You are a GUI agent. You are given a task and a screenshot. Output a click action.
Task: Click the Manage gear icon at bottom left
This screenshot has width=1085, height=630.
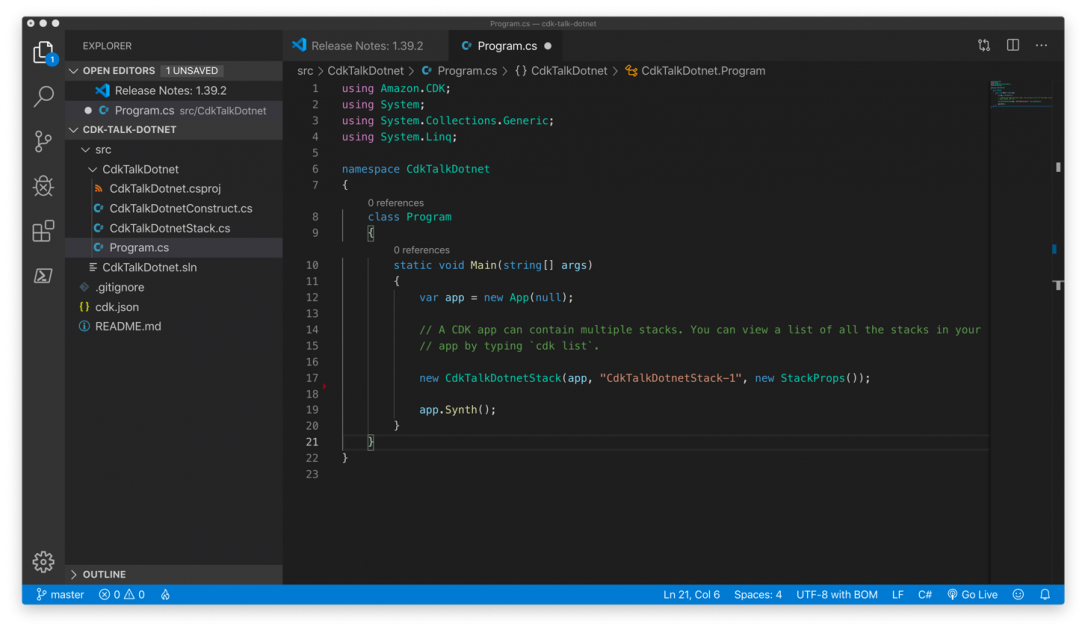42,562
